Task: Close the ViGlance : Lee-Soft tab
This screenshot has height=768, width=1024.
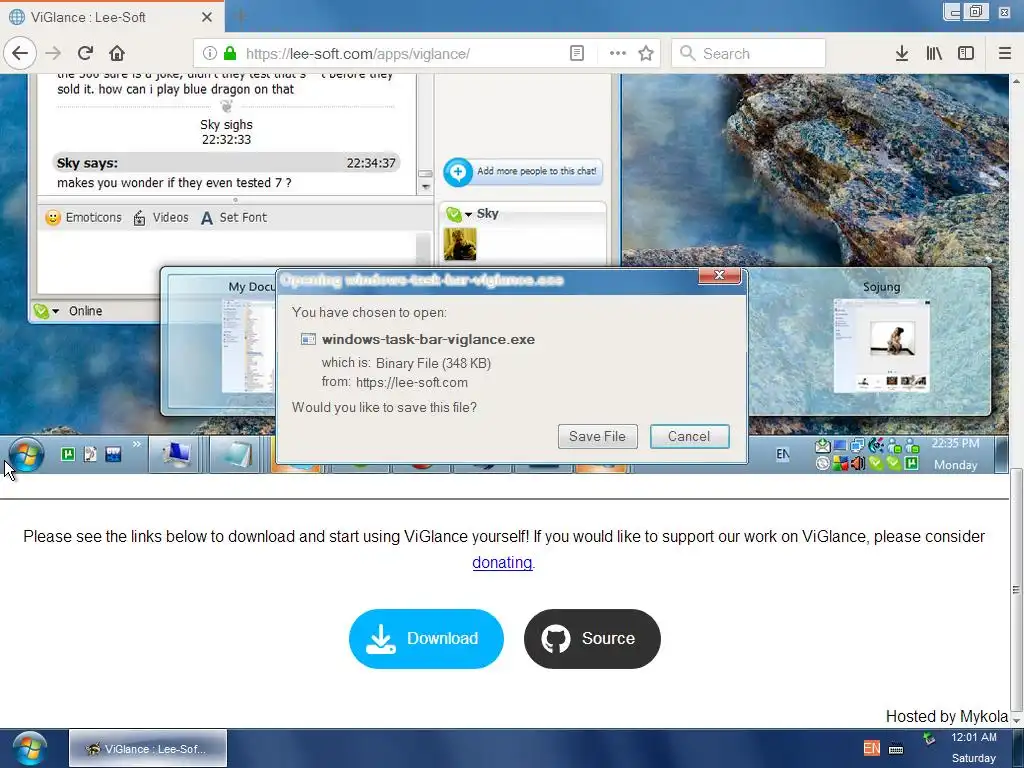Action: 207,17
